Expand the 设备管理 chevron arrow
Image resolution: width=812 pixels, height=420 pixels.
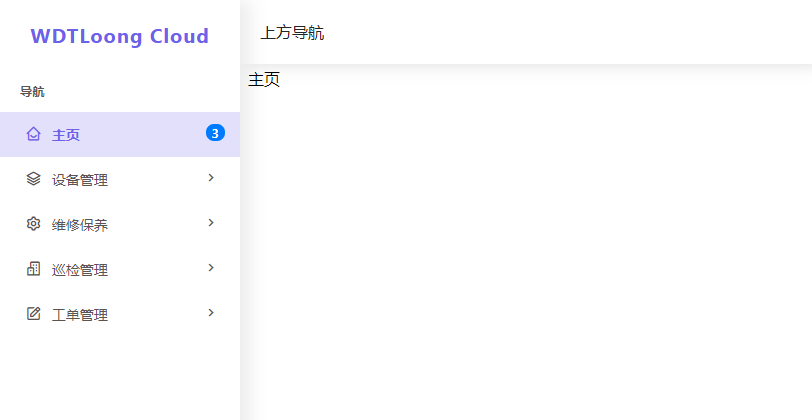[x=211, y=178]
